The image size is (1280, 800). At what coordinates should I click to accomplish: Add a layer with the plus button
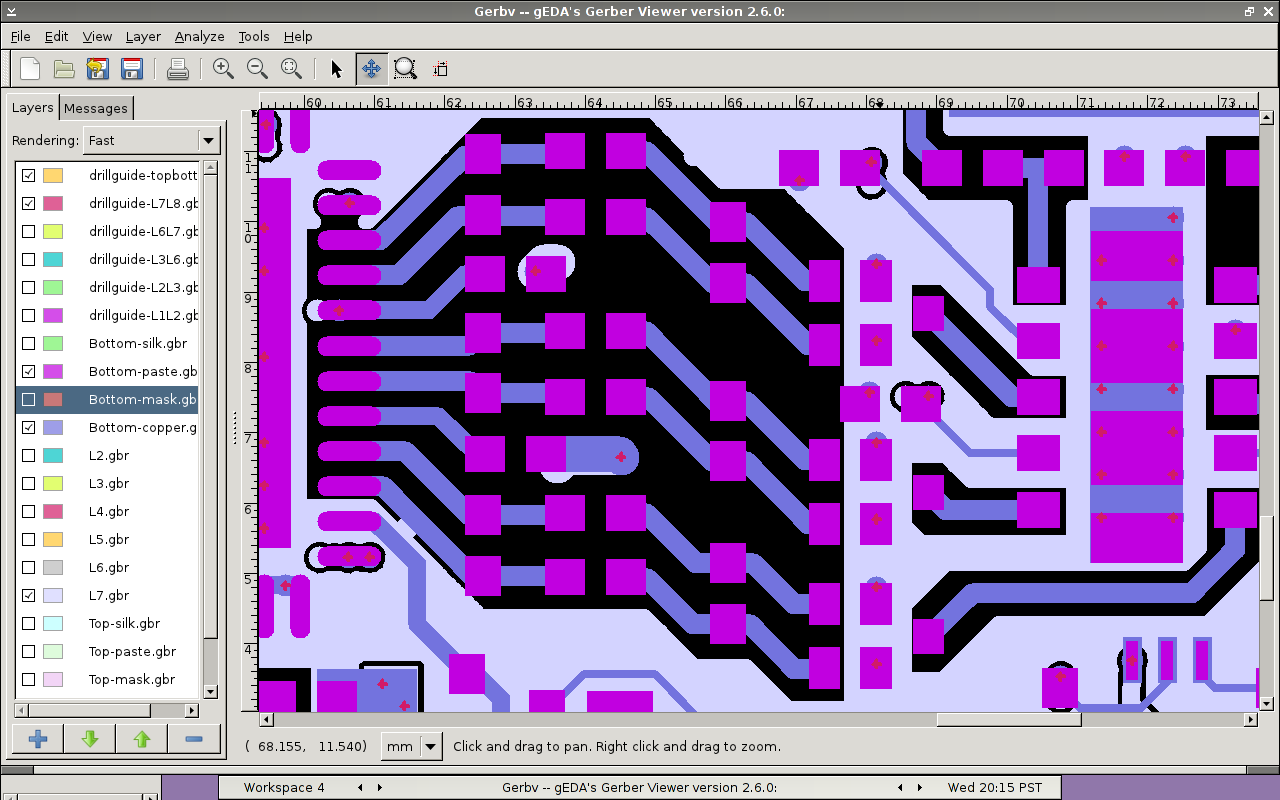point(38,739)
